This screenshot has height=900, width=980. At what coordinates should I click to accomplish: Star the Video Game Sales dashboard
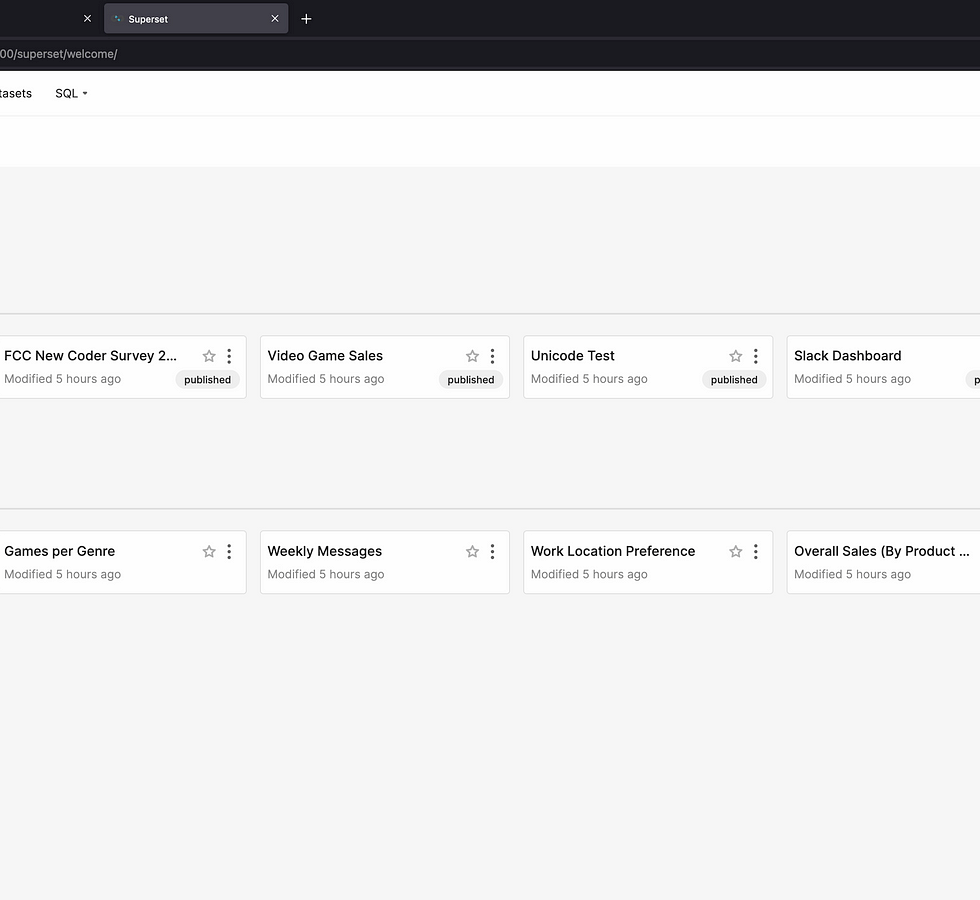472,356
